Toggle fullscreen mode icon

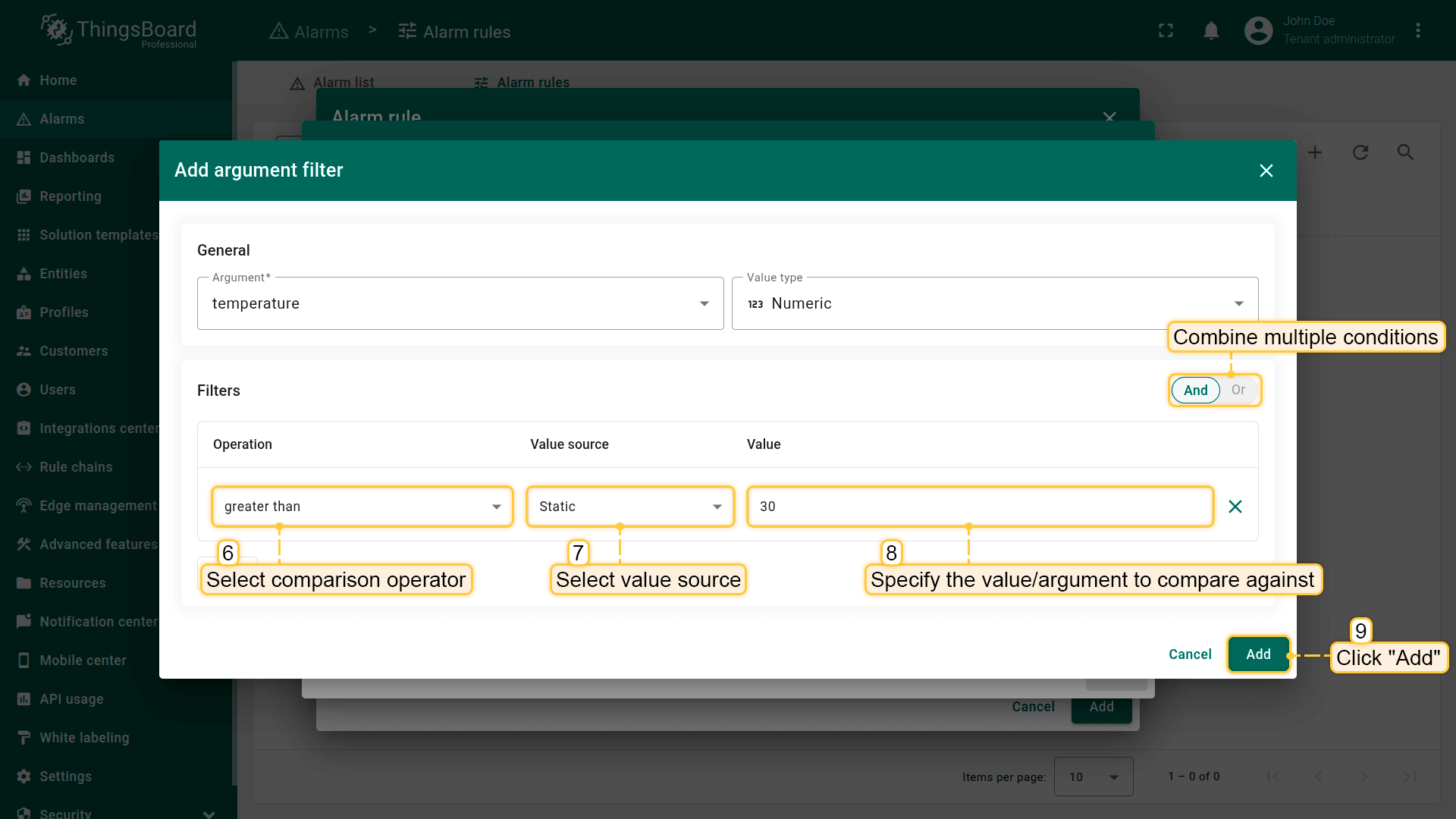tap(1166, 31)
